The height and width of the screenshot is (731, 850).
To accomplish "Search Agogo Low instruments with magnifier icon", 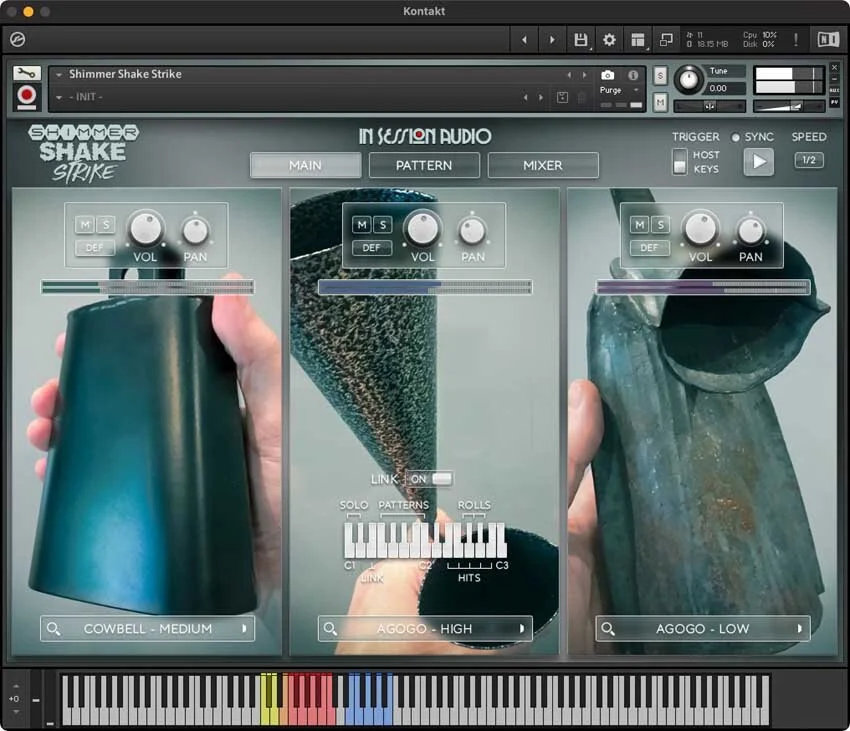I will (608, 629).
